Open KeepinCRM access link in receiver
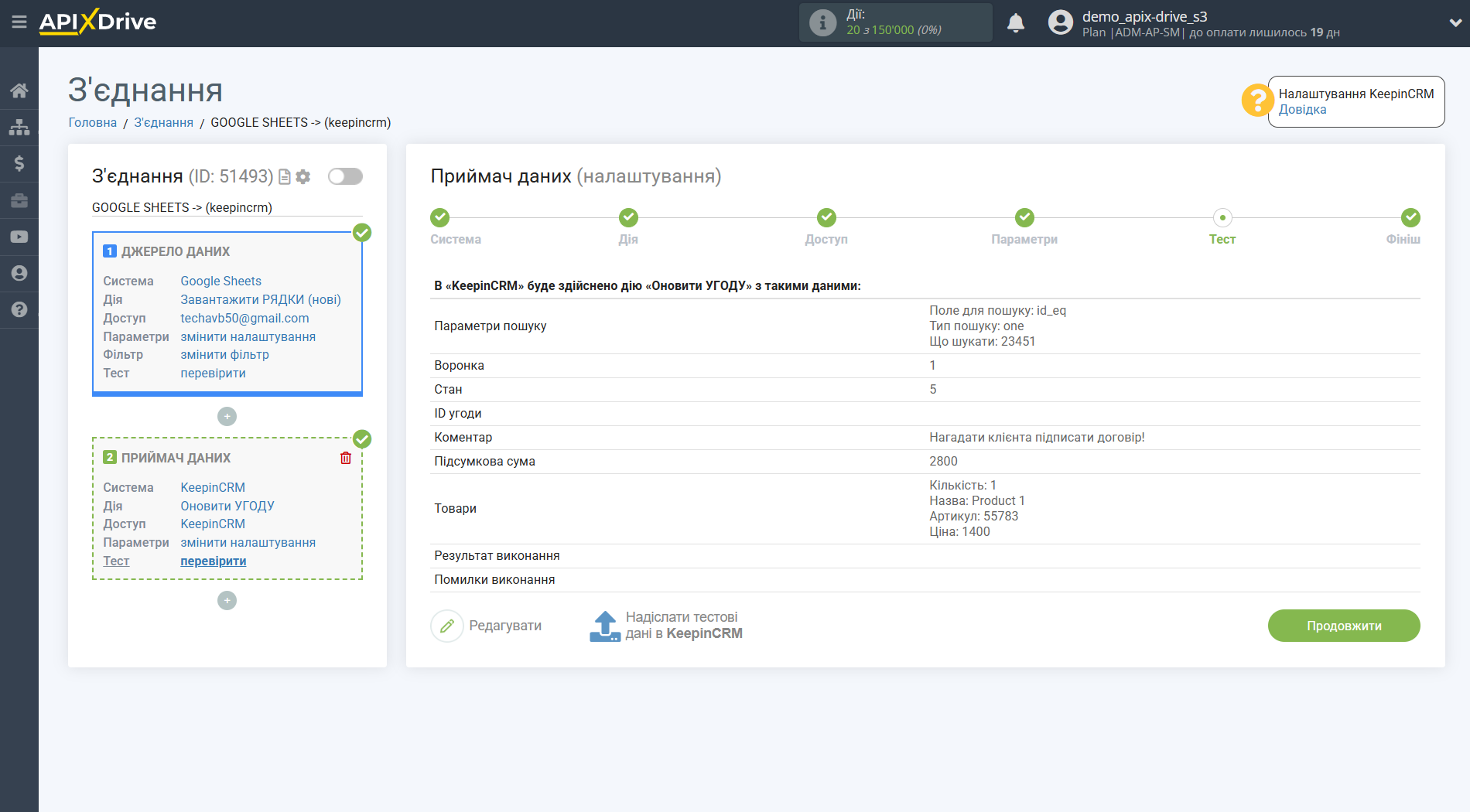Viewport: 1470px width, 812px height. coord(213,524)
